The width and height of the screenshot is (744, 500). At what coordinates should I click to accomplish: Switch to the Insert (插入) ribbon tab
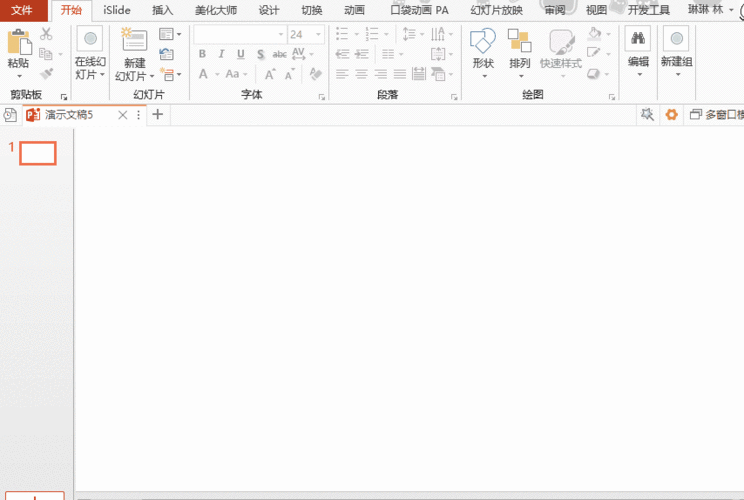click(162, 10)
